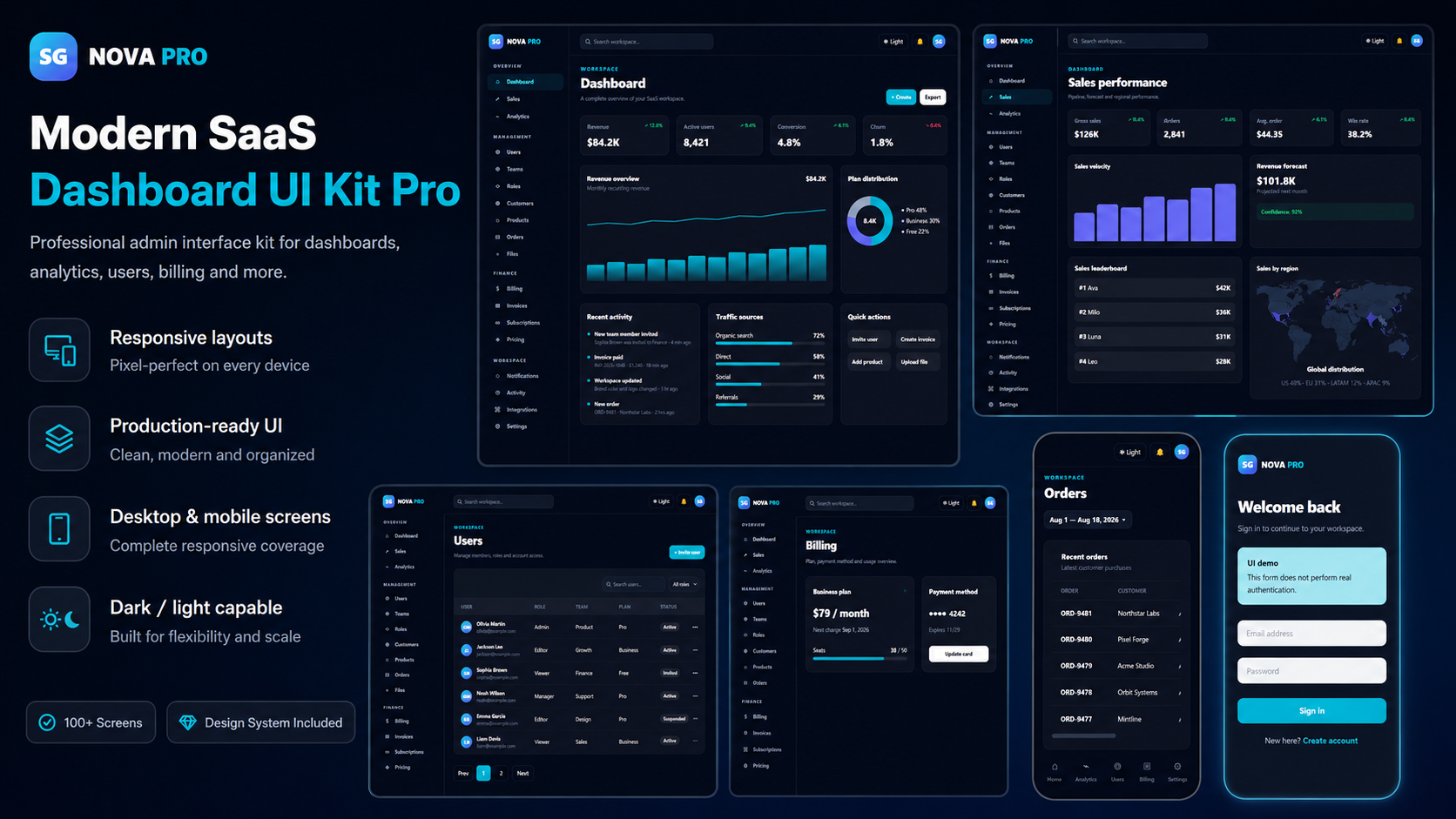
Task: Click the bell icon in the Users window
Action: 684,501
